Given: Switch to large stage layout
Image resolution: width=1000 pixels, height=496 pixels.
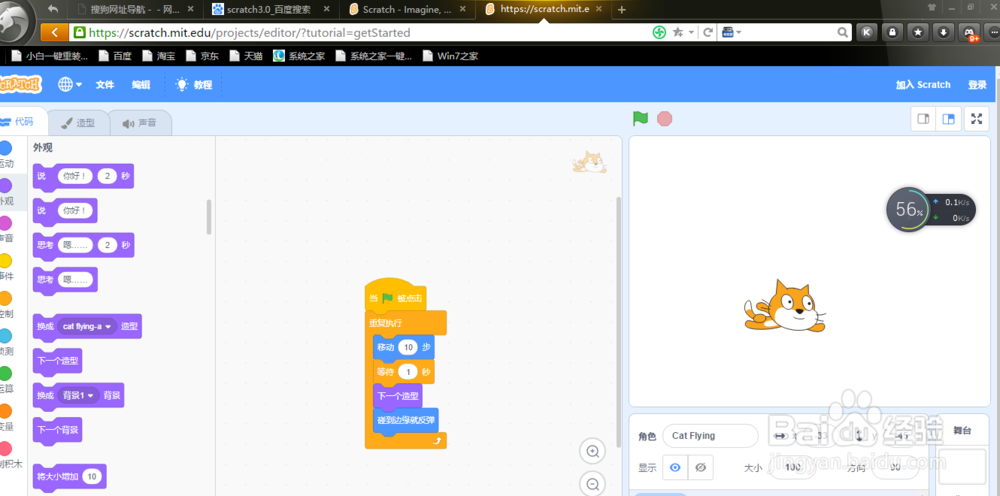Looking at the screenshot, I should [948, 119].
